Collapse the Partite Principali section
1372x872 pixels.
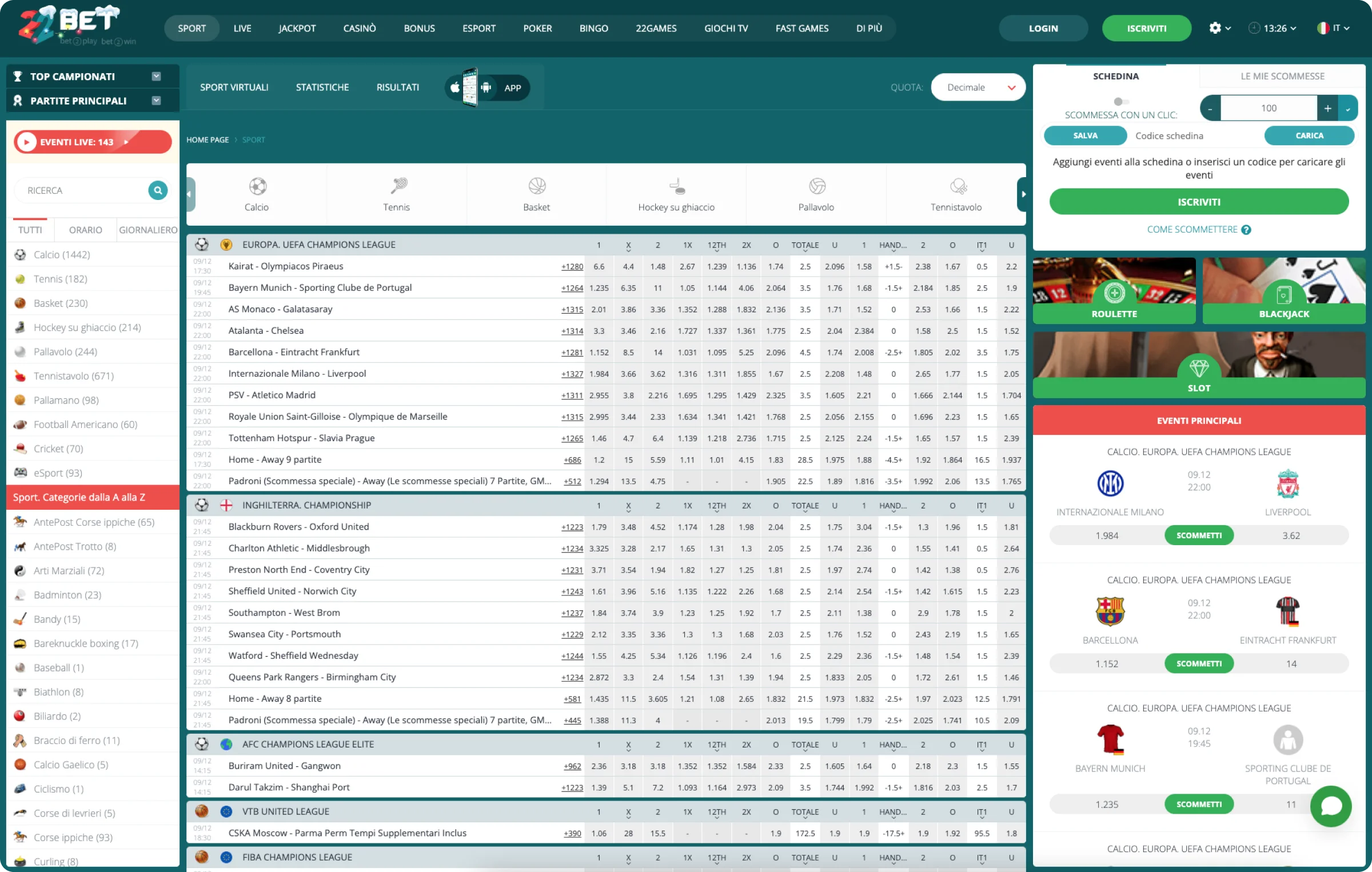[156, 101]
